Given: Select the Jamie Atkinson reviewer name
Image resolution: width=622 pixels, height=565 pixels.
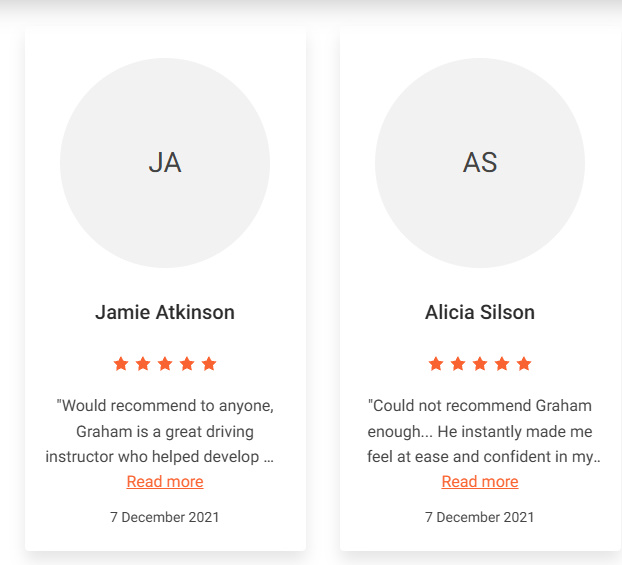Looking at the screenshot, I should [x=165, y=312].
